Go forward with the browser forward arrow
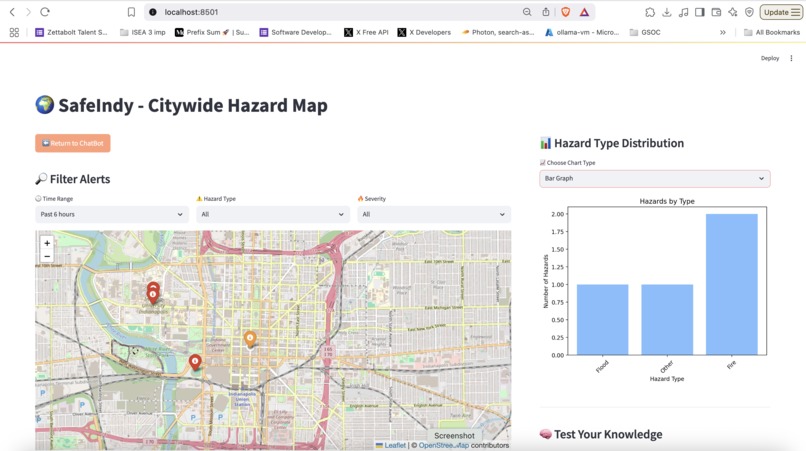806x451 pixels. coord(28,12)
